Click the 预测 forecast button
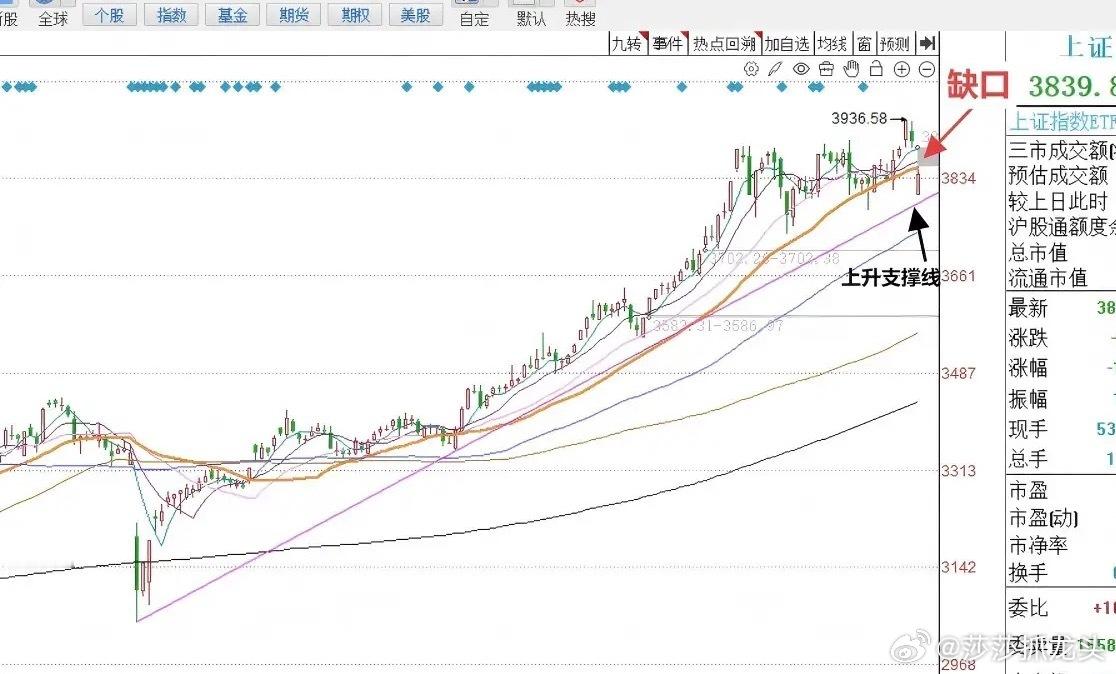 click(x=895, y=43)
